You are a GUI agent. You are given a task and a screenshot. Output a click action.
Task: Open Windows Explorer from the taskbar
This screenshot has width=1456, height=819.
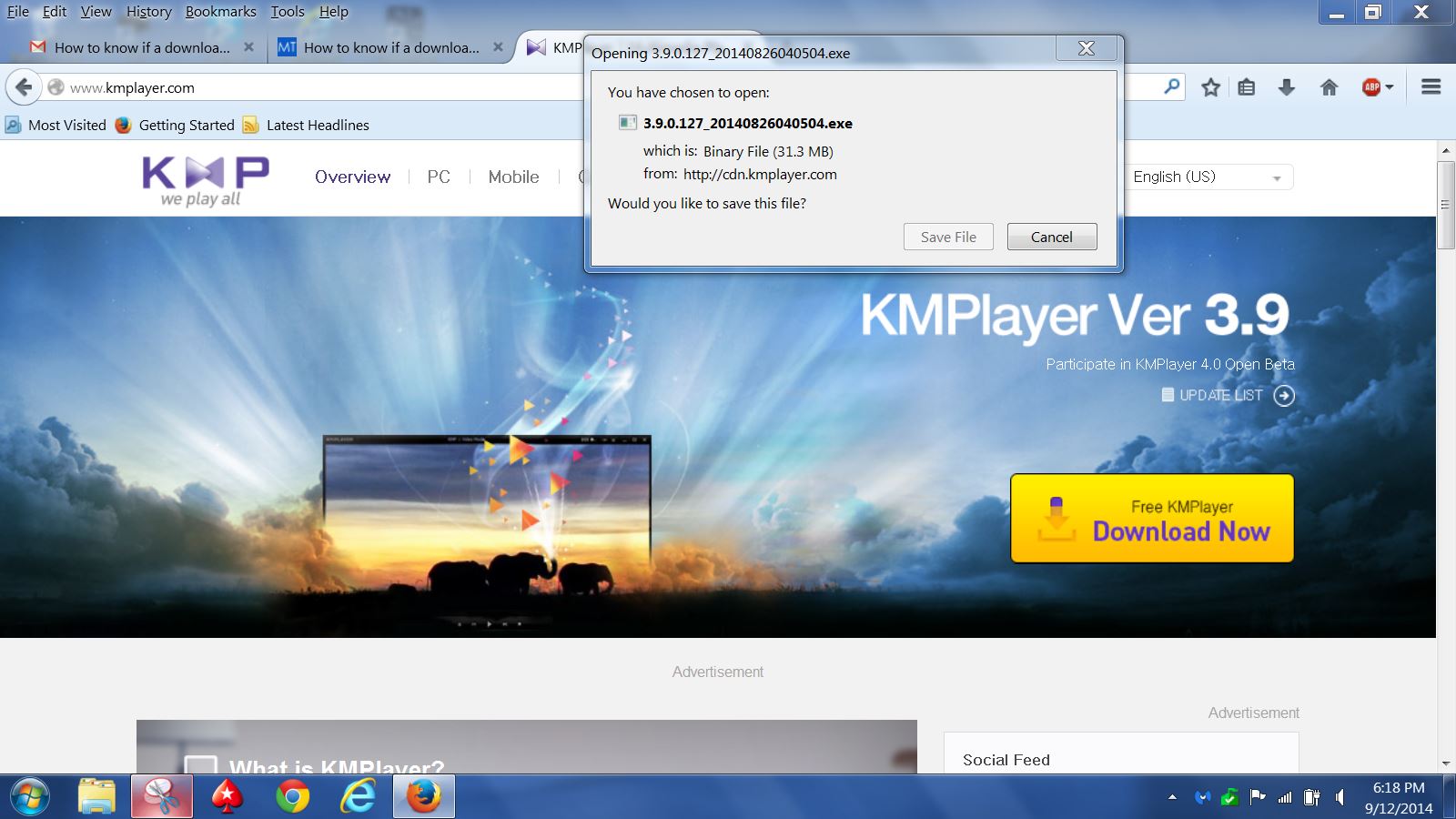(x=96, y=797)
